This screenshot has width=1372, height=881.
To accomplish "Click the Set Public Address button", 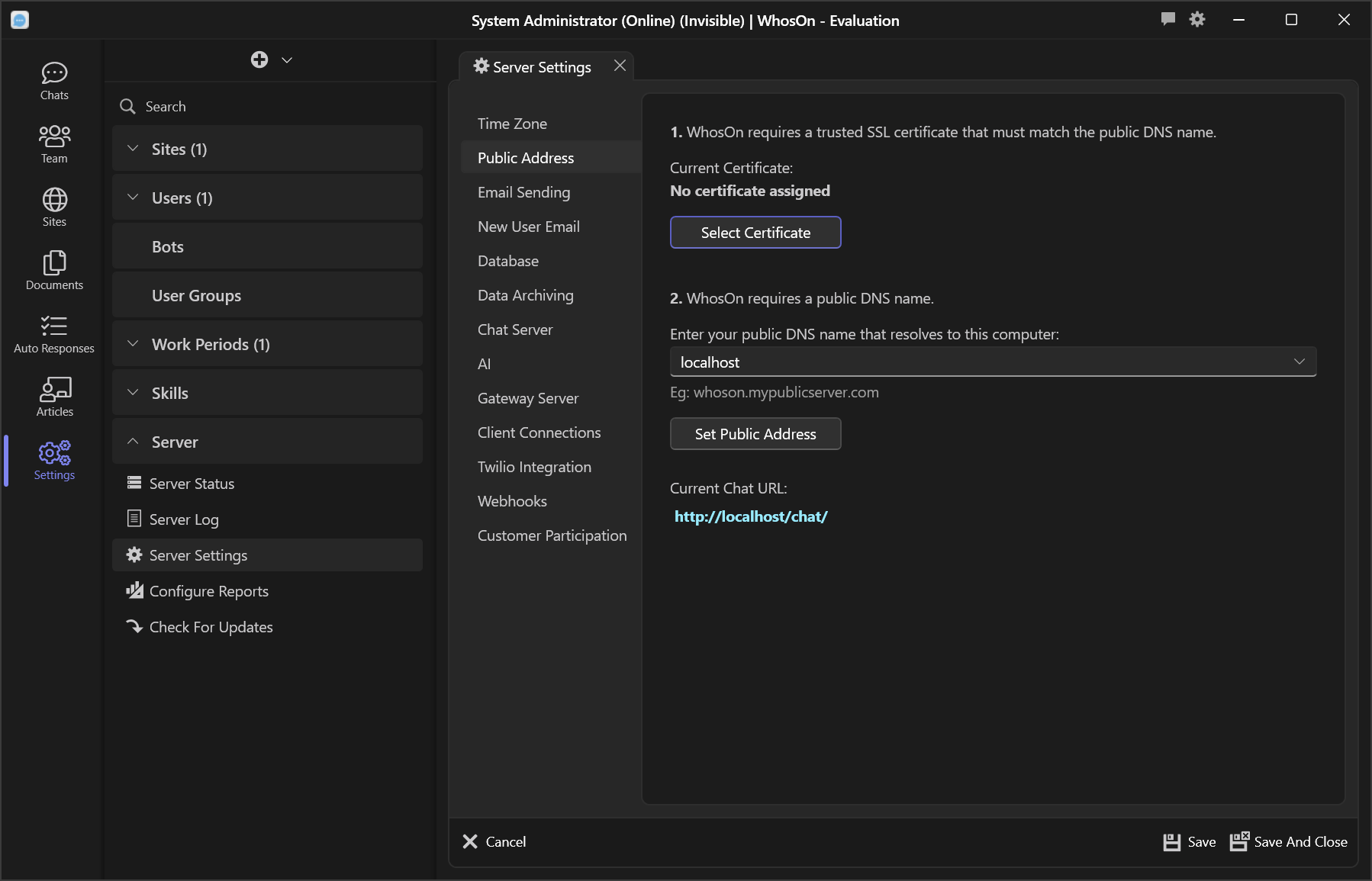I will point(755,434).
